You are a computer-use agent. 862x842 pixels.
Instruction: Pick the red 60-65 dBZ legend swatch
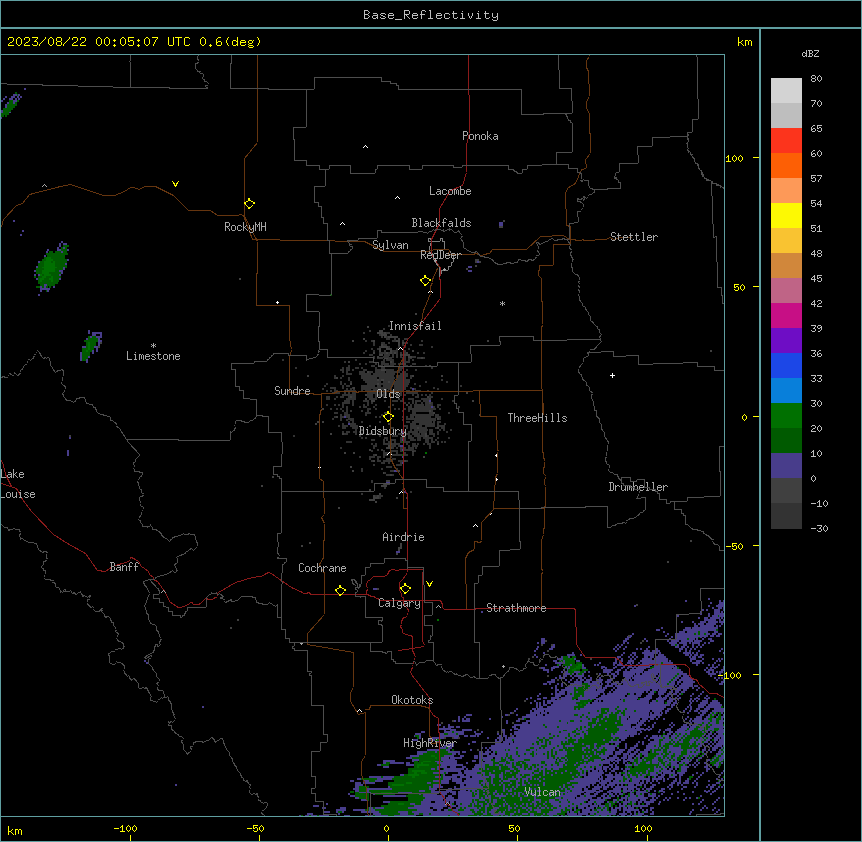(786, 141)
